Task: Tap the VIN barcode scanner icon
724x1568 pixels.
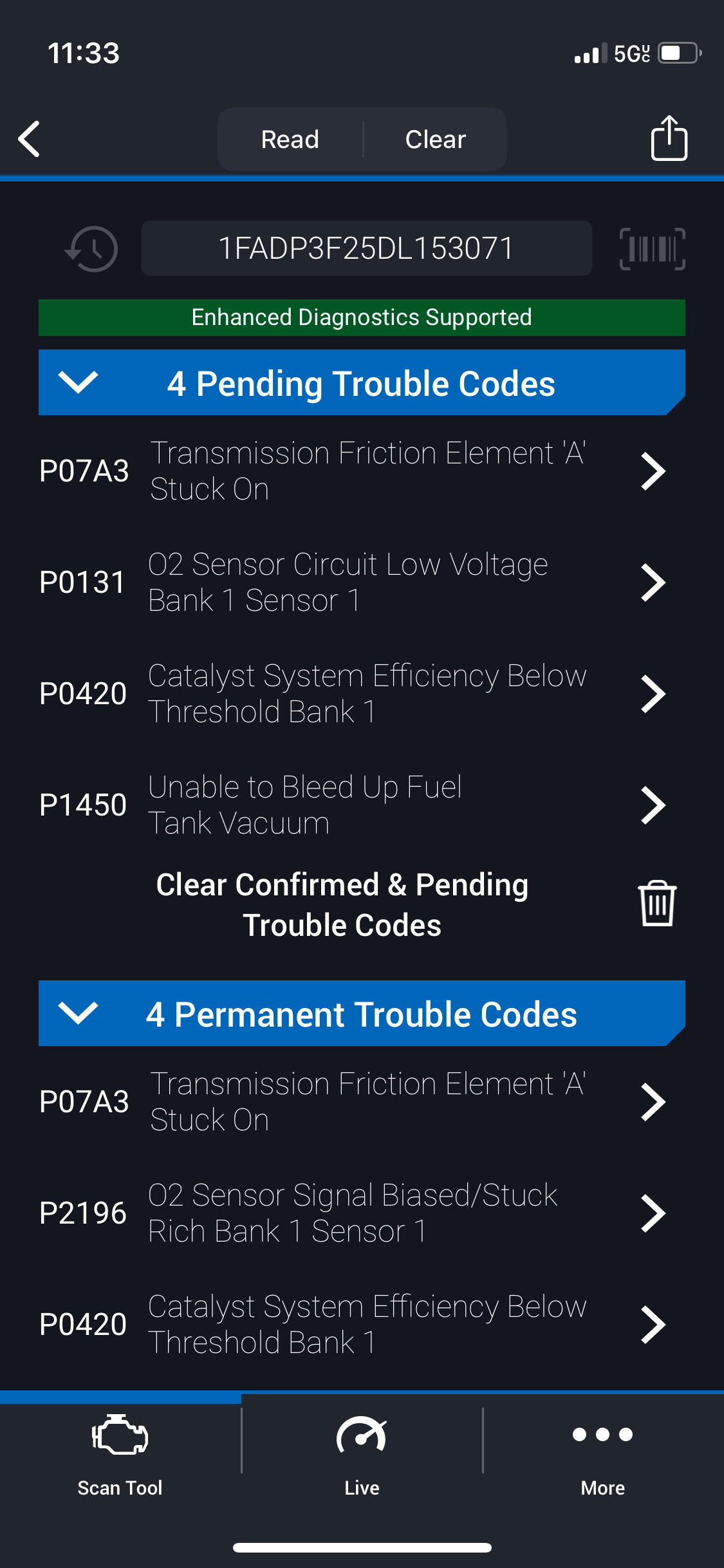Action: coord(652,249)
